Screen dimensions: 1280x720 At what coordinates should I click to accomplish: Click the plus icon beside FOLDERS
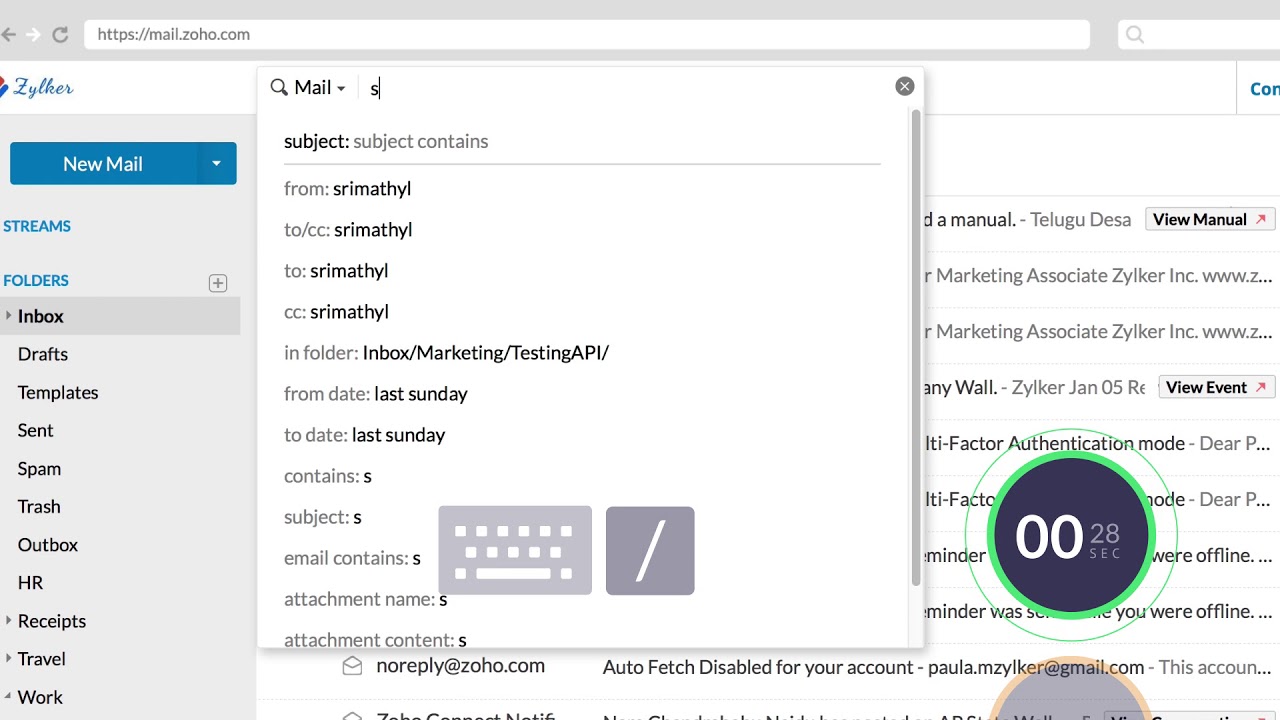(x=218, y=283)
